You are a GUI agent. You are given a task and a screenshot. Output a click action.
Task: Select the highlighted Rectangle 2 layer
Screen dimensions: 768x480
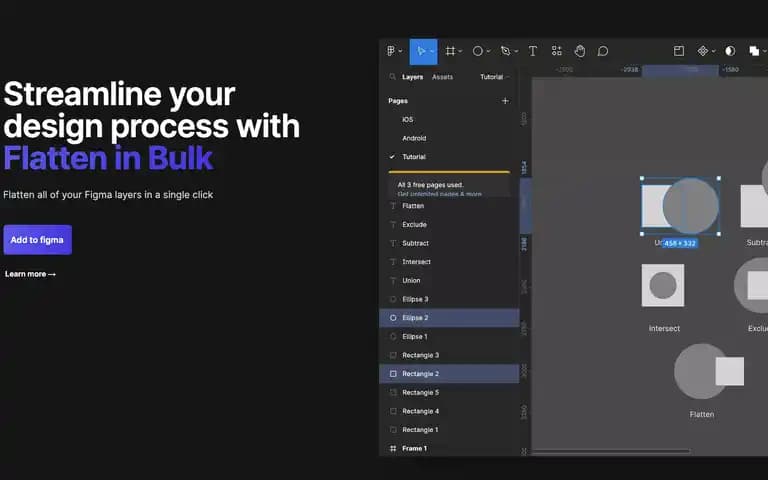point(450,374)
